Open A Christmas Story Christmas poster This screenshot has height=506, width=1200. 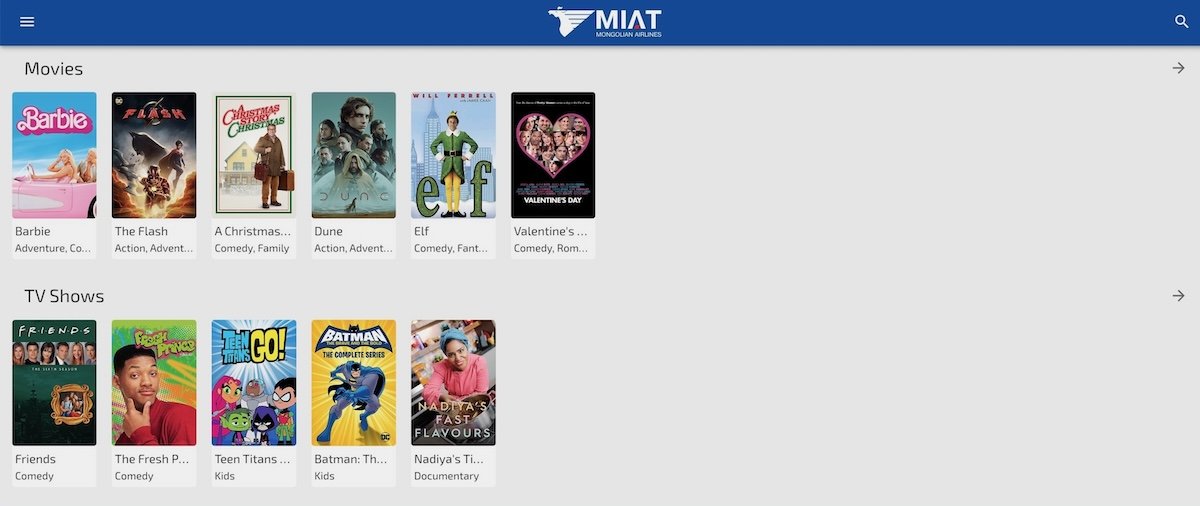(254, 155)
